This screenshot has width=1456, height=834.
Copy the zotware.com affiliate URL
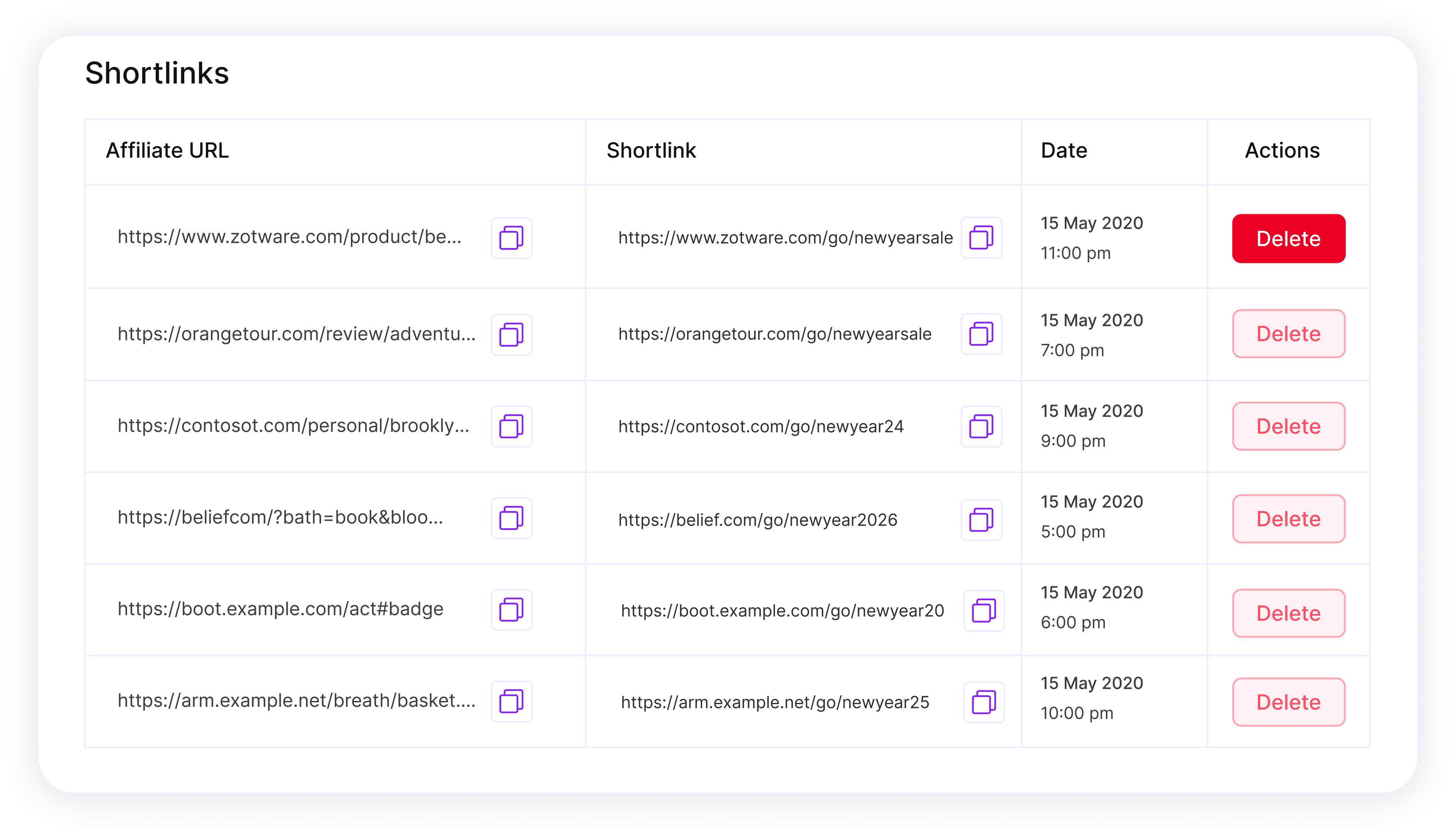511,238
